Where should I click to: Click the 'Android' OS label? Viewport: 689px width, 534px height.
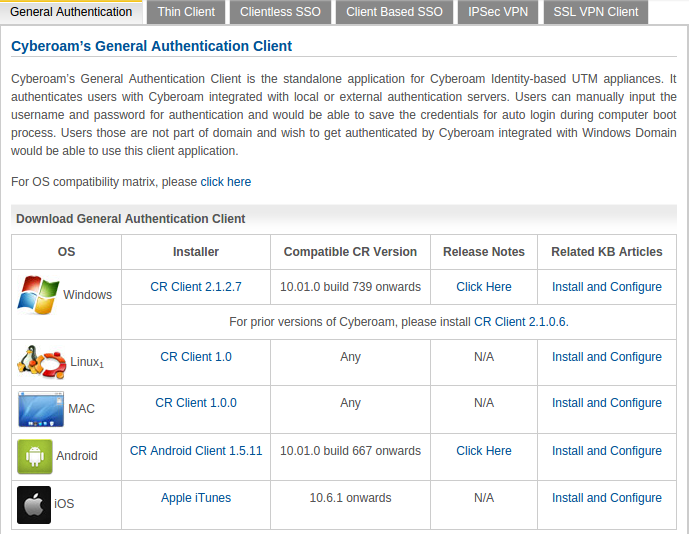click(77, 456)
